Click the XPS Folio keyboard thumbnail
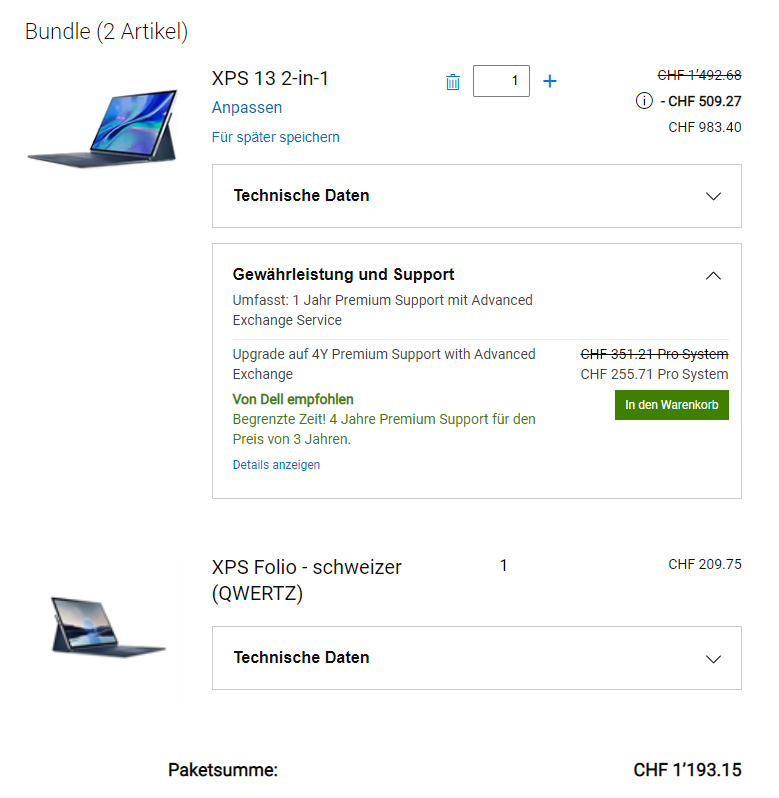The image size is (779, 798). tap(108, 626)
